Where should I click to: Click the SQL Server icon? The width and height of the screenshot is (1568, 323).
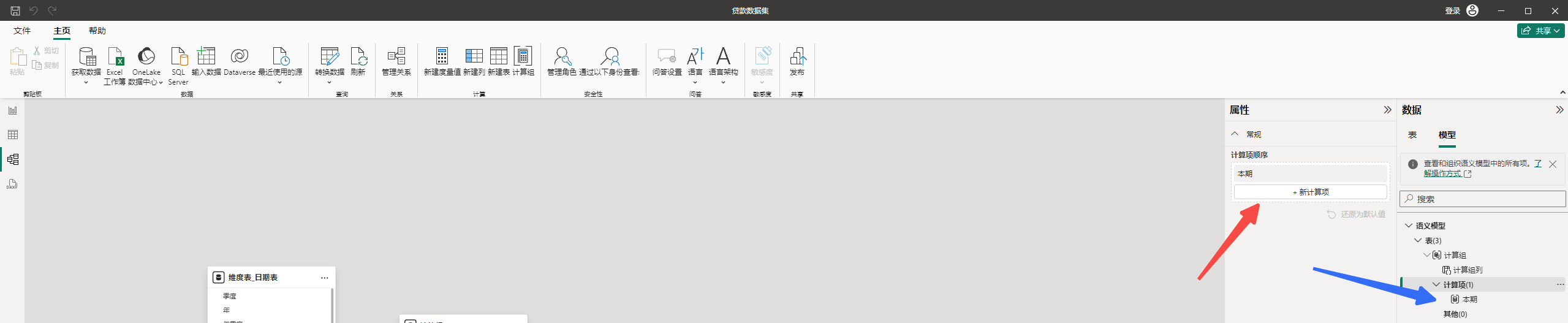[x=178, y=57]
